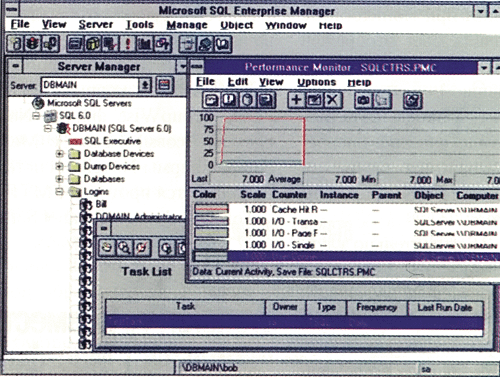Select the Bill login in the tree
Screen dimensions: 500x377
click(101, 204)
